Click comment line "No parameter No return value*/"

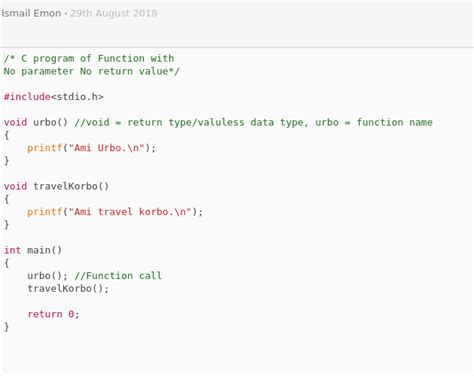(x=92, y=71)
